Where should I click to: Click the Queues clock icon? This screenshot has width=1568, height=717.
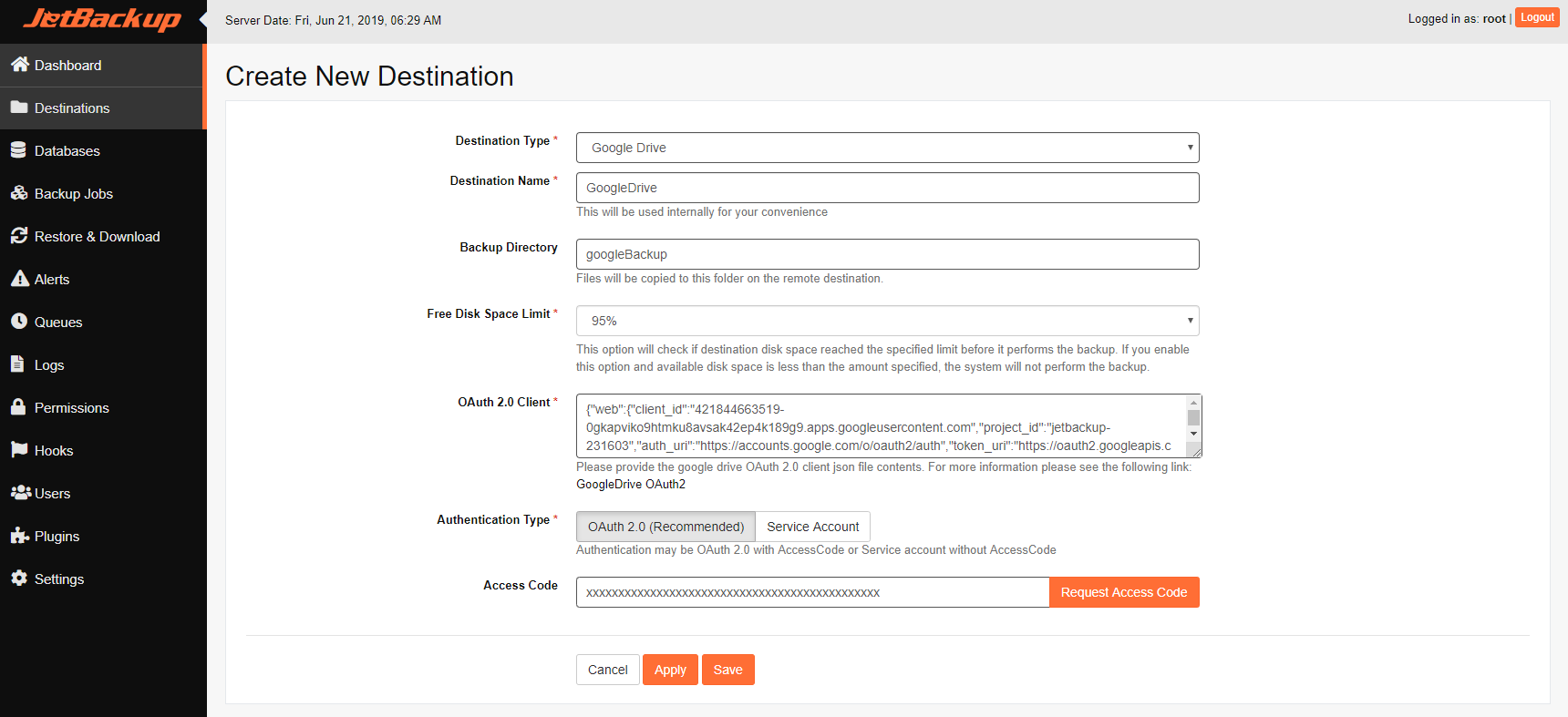(x=19, y=321)
